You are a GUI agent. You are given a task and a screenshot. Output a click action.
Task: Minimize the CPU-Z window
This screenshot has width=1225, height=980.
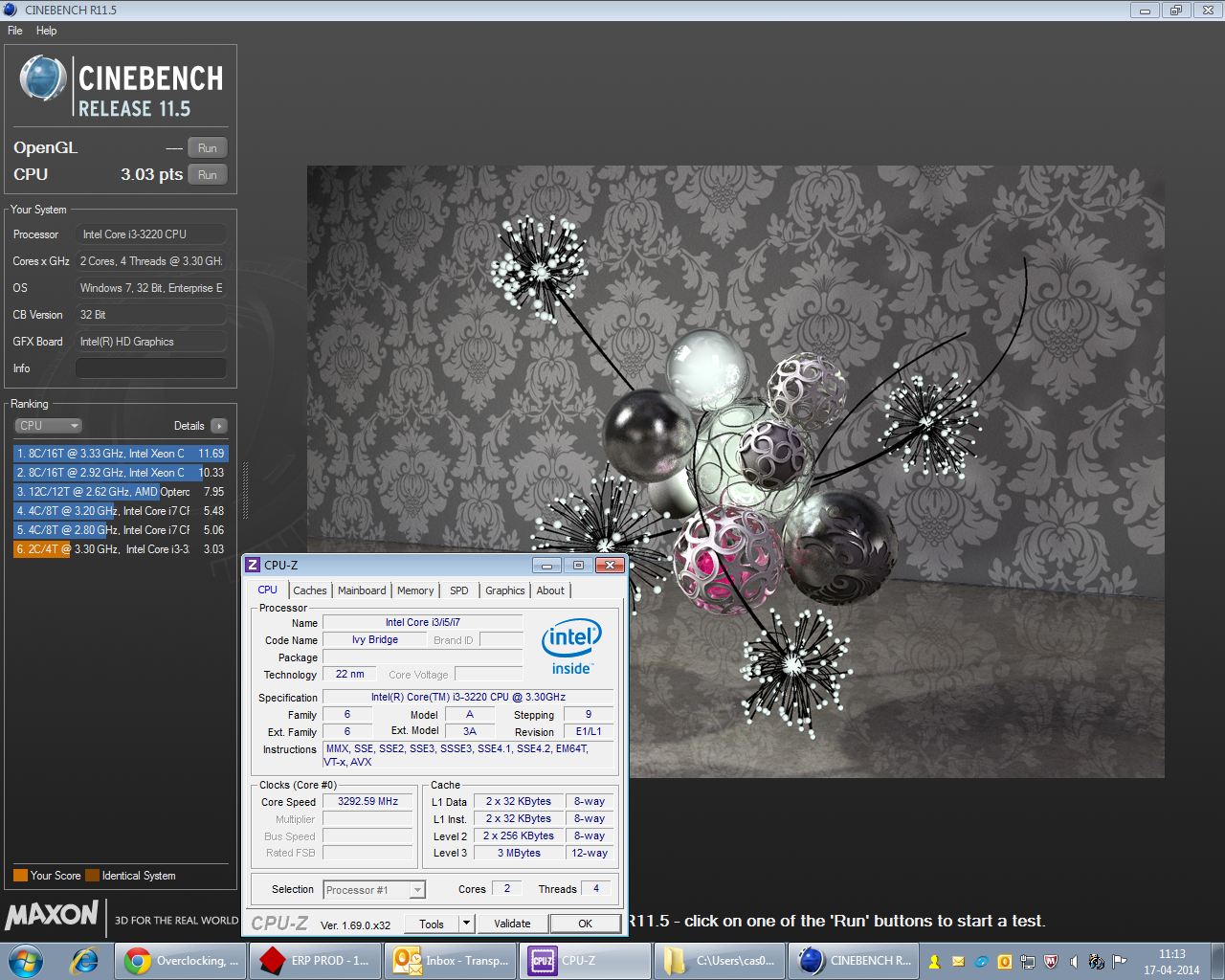coord(546,566)
